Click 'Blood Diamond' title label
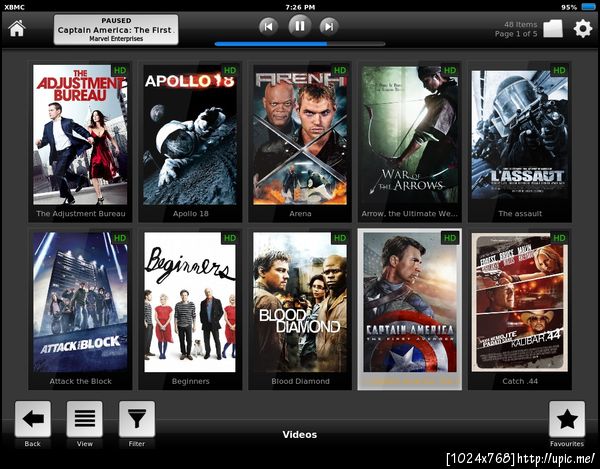 click(x=300, y=381)
